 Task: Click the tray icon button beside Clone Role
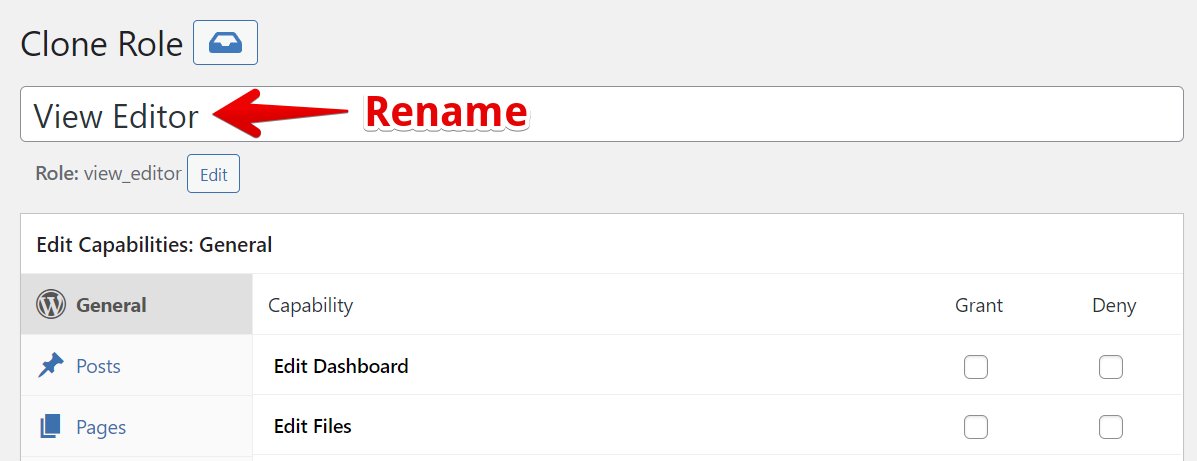[225, 43]
